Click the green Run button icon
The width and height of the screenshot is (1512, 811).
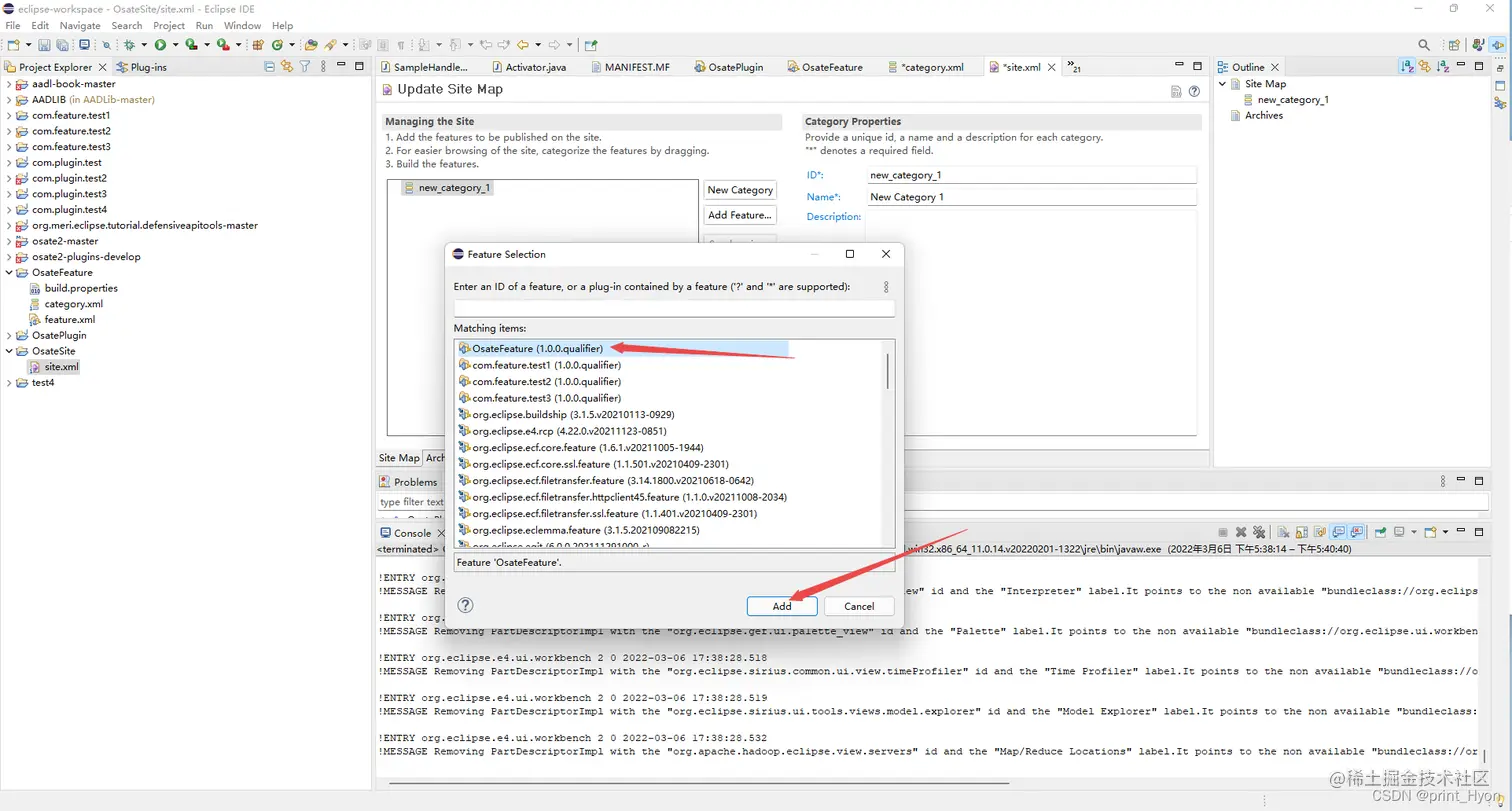[x=160, y=45]
